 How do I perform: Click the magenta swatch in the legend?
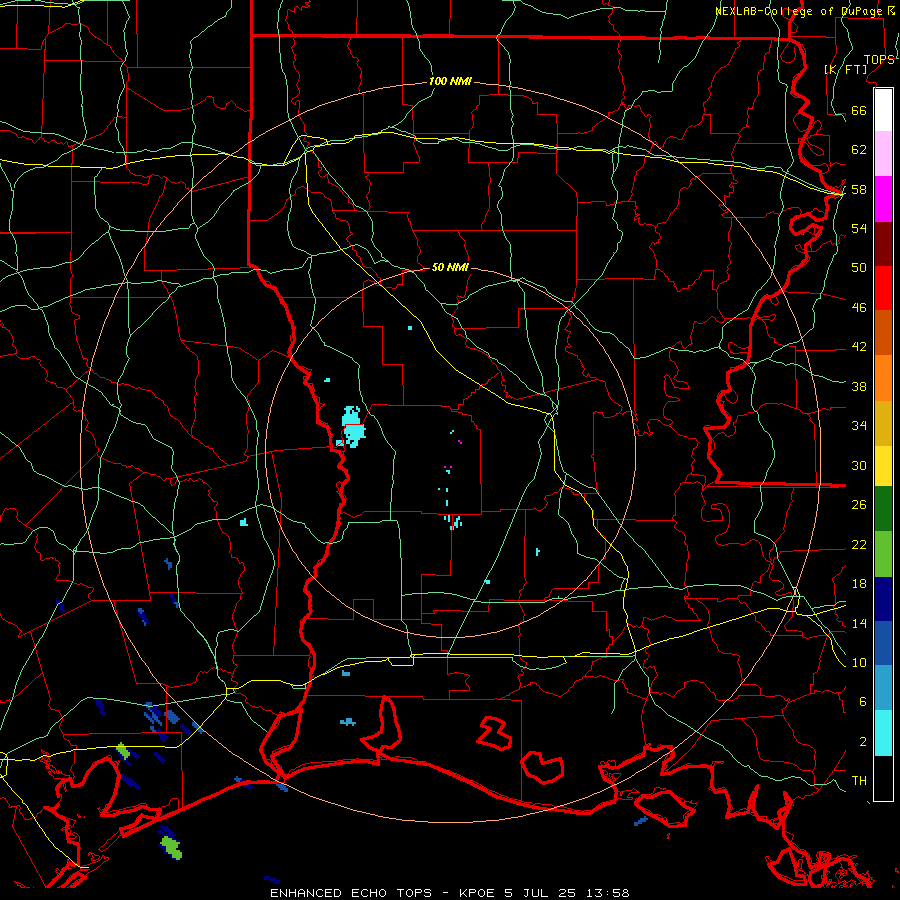point(883,199)
